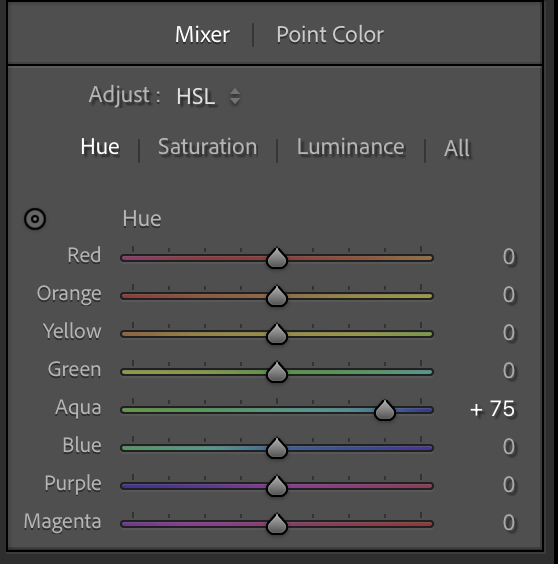The width and height of the screenshot is (558, 564).
Task: Switch to the Point Color tab
Action: (x=330, y=35)
